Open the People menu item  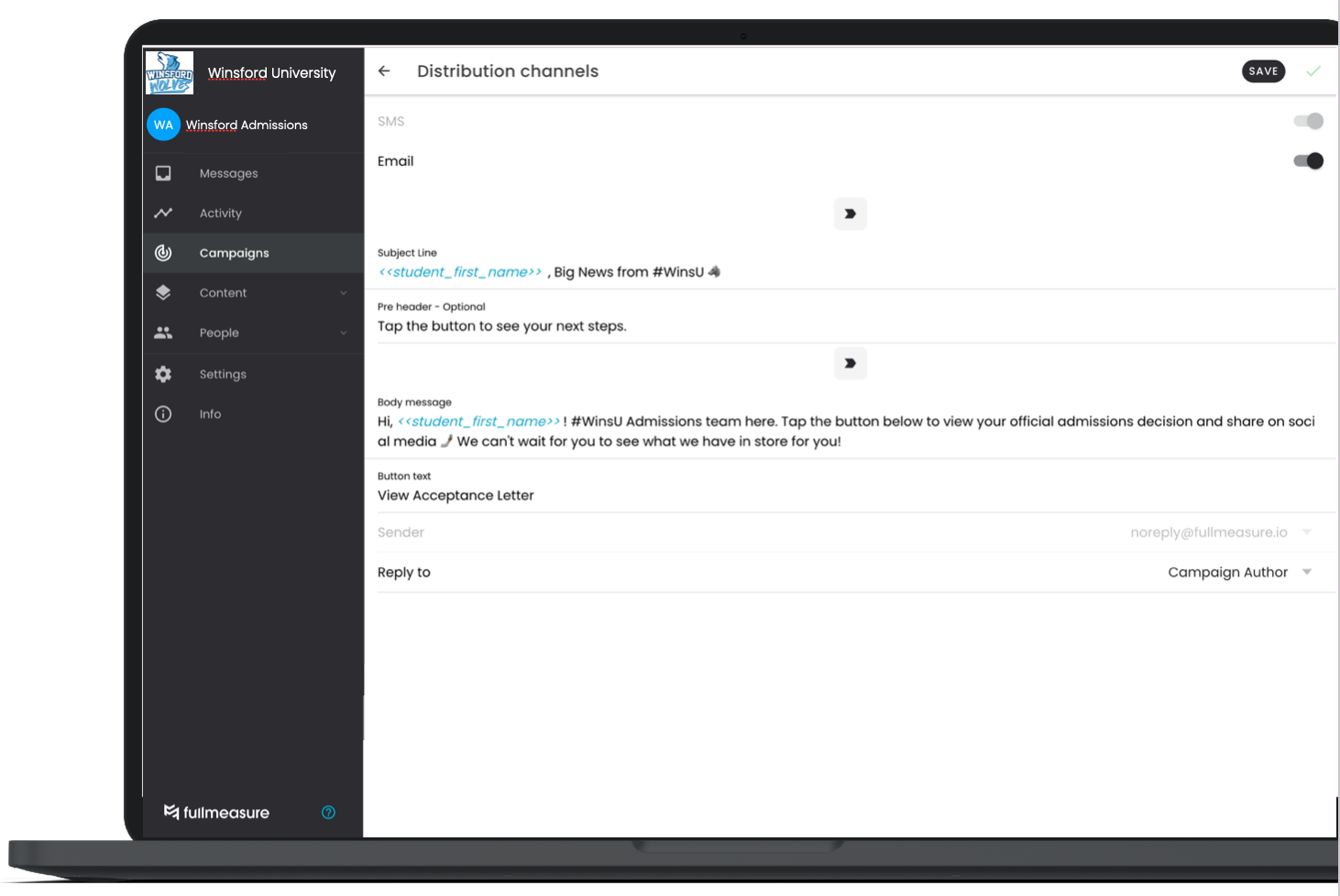(254, 333)
